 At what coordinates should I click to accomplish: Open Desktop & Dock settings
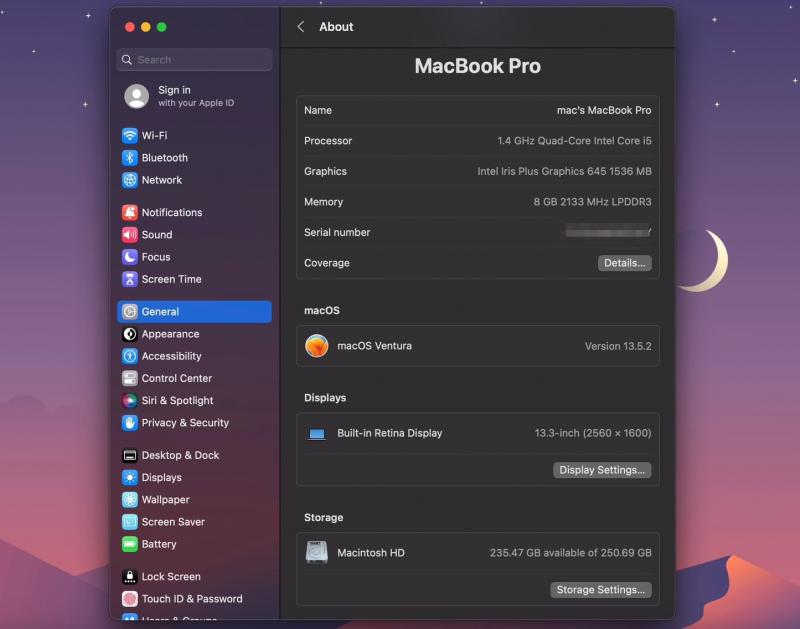194,455
